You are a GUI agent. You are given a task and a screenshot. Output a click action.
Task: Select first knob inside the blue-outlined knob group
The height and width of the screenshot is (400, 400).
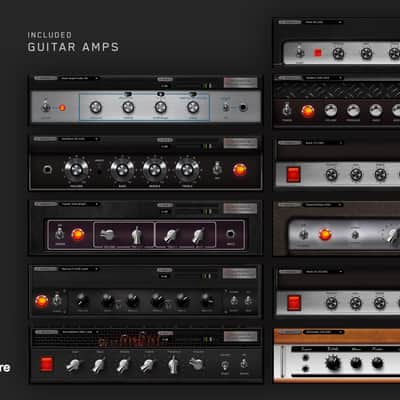(96, 107)
